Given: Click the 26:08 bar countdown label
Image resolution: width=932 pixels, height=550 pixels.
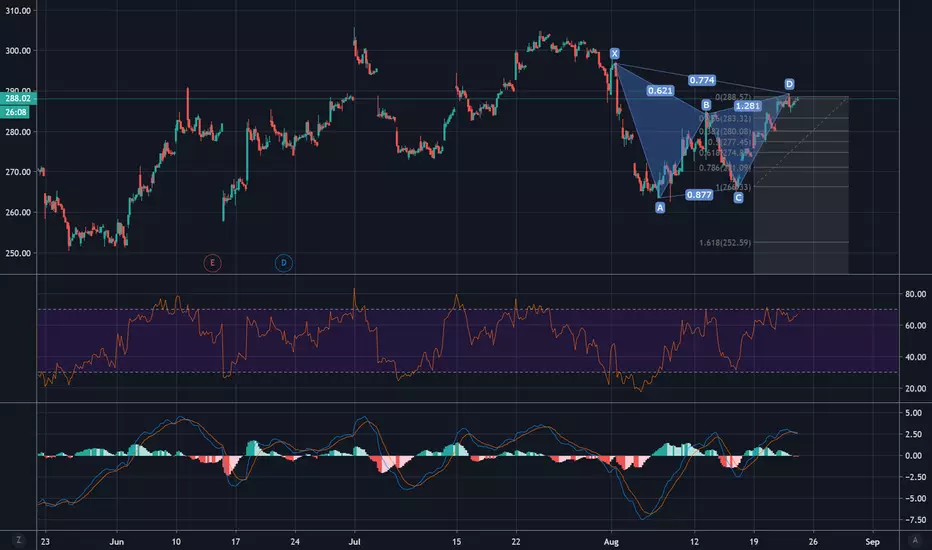Looking at the screenshot, I should coord(16,112).
